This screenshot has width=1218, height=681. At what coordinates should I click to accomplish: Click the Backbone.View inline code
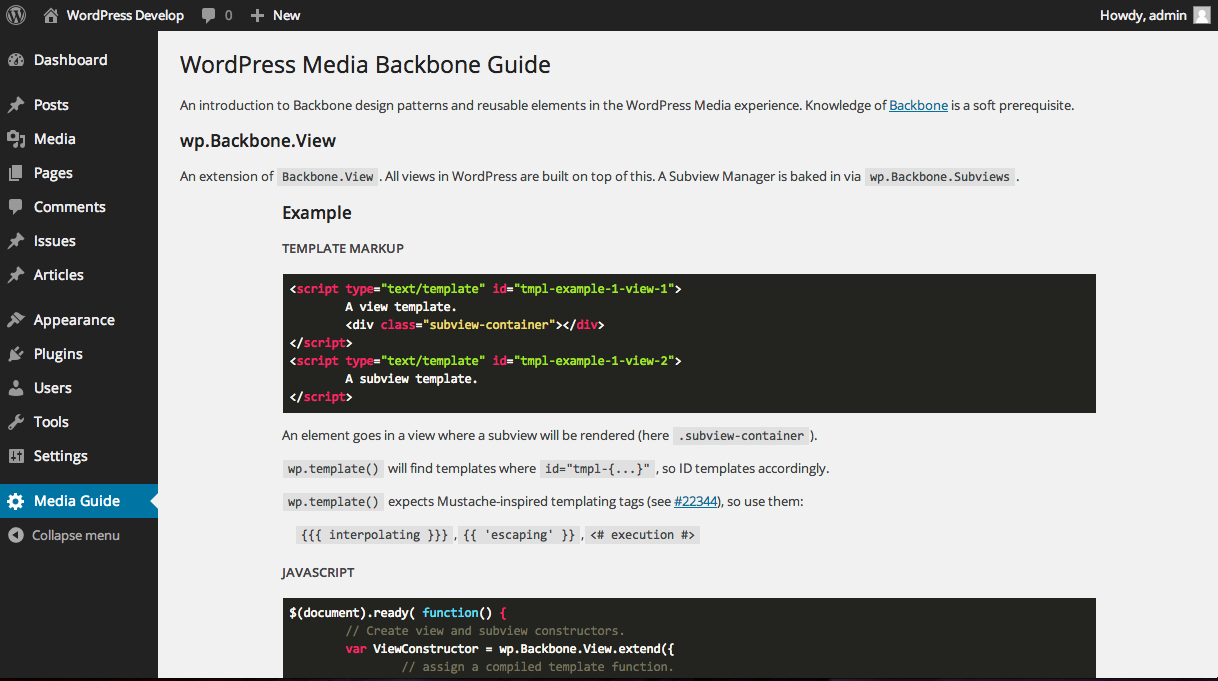328,177
